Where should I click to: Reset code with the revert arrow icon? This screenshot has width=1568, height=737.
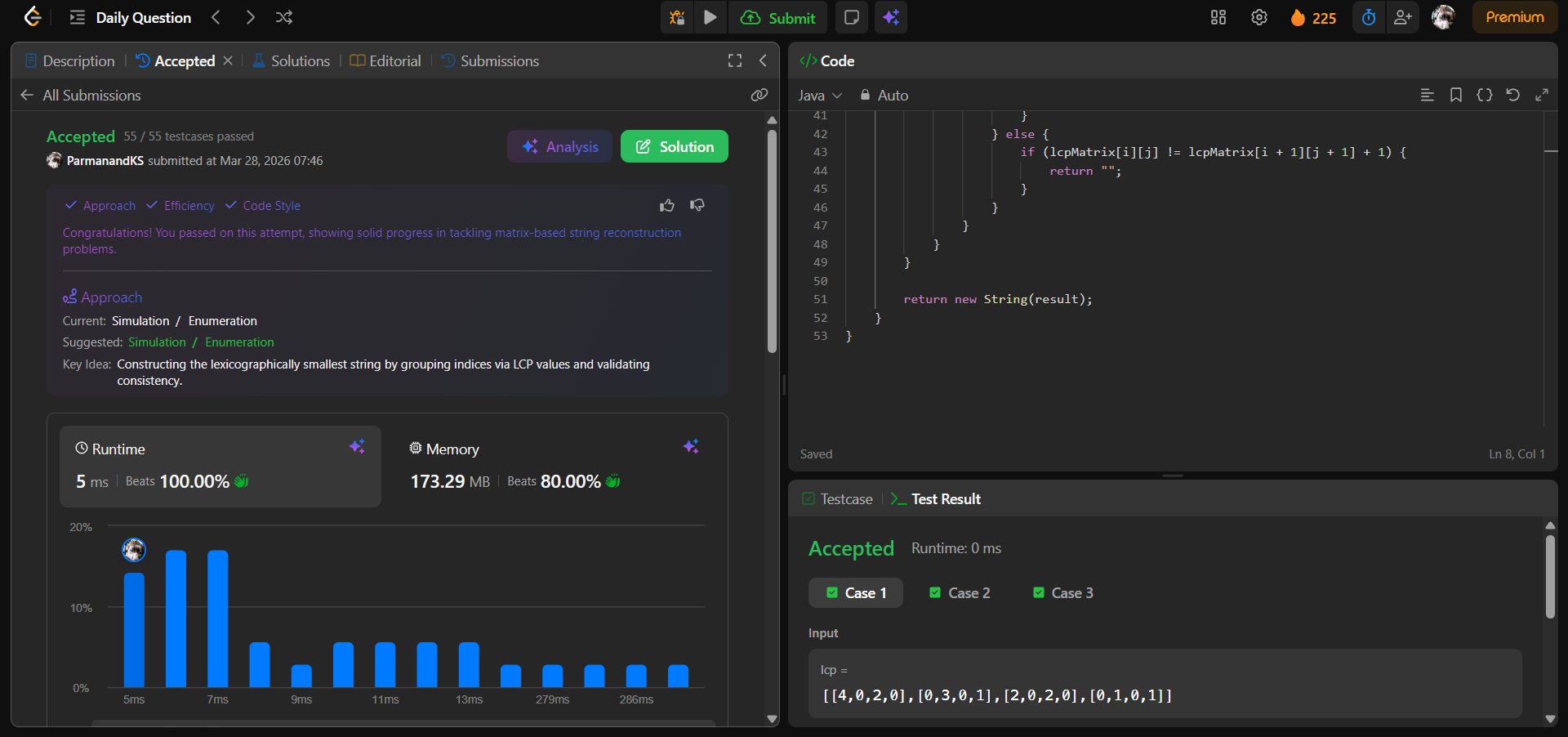1512,95
